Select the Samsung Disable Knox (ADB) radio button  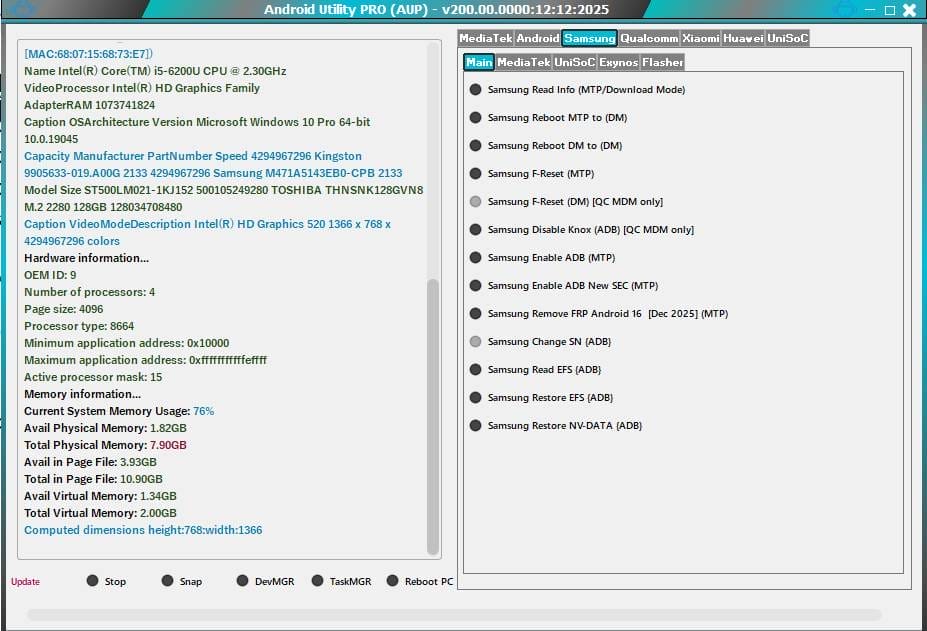[x=475, y=229]
